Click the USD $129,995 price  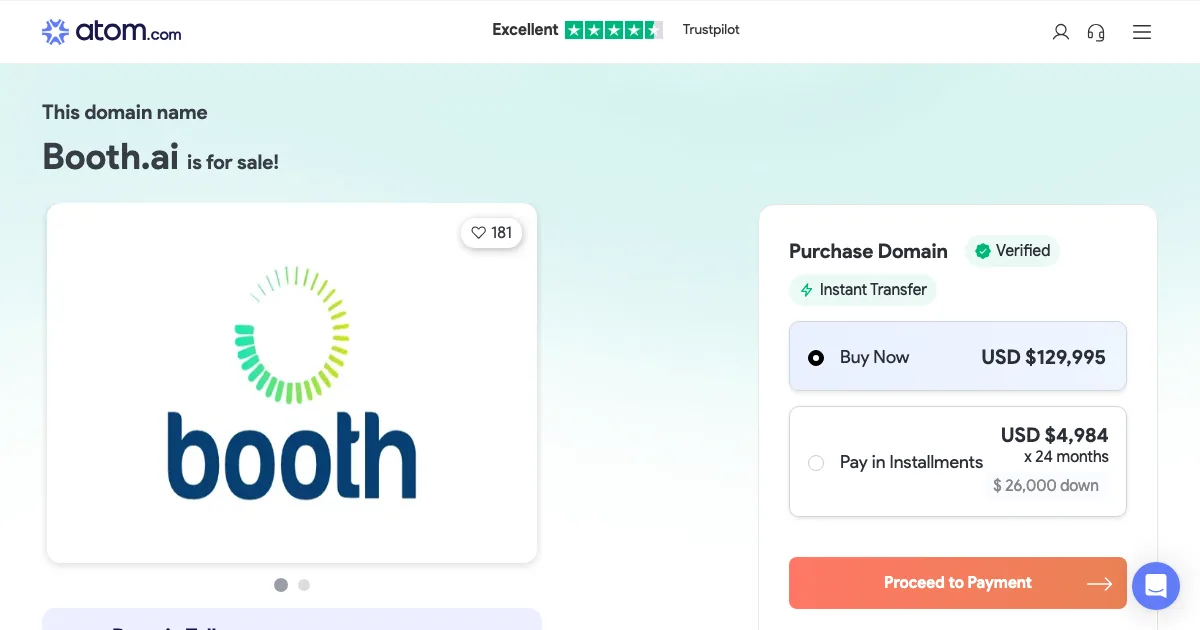point(1043,357)
